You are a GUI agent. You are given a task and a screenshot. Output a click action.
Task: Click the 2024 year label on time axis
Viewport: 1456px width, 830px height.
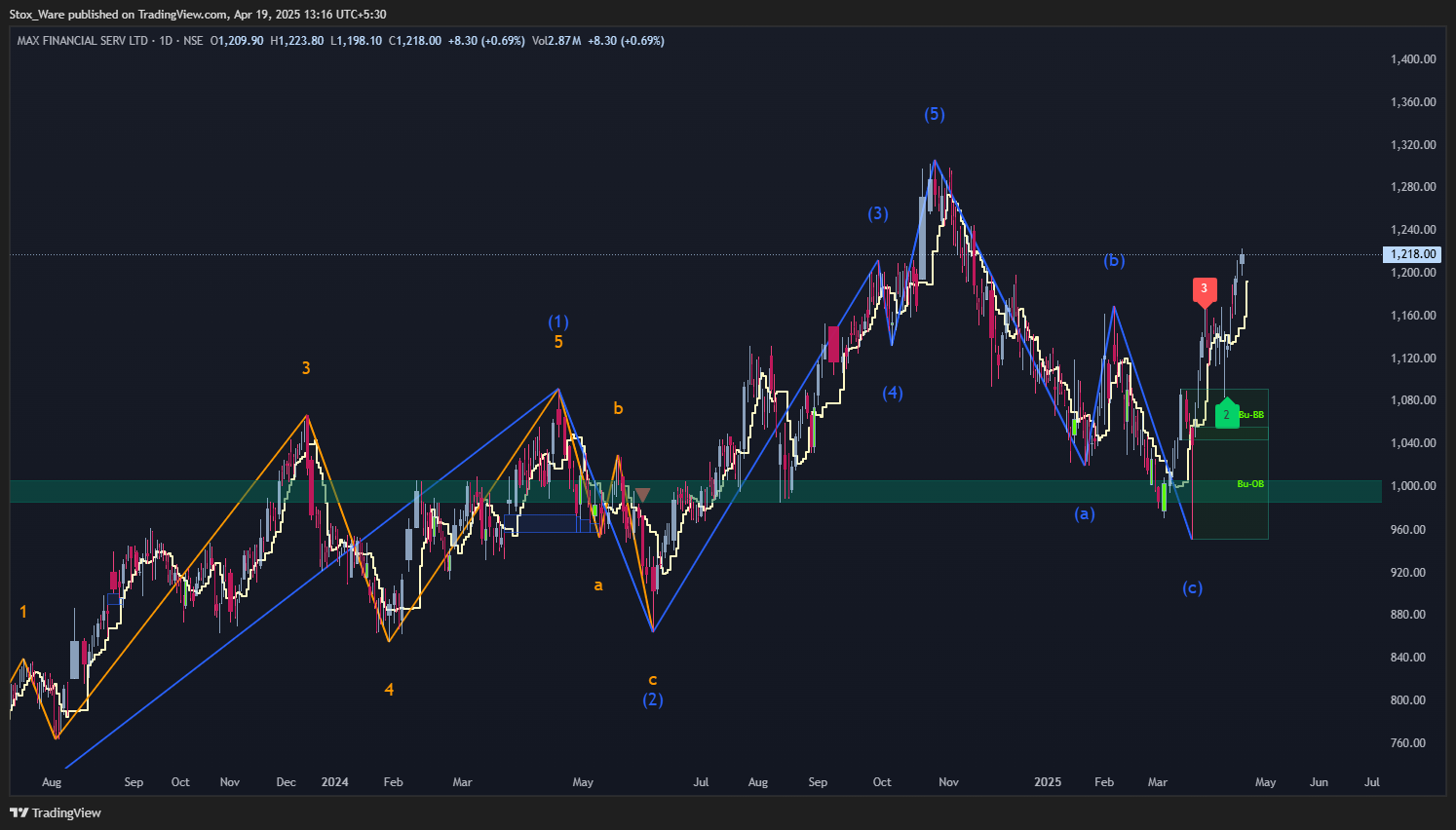coord(334,782)
